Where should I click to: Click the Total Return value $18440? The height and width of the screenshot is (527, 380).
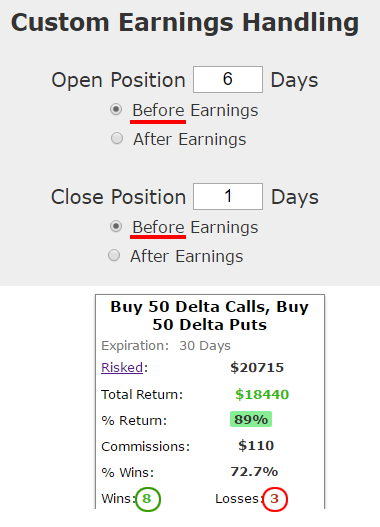coord(262,394)
